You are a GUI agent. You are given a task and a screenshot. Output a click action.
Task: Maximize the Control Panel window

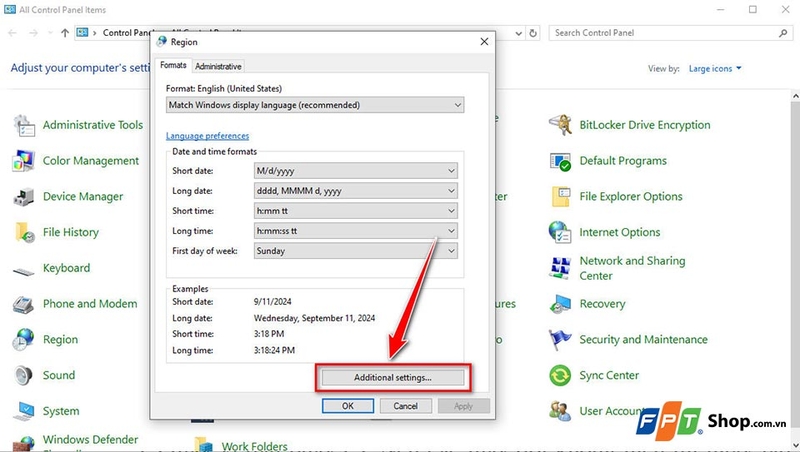[x=753, y=10]
